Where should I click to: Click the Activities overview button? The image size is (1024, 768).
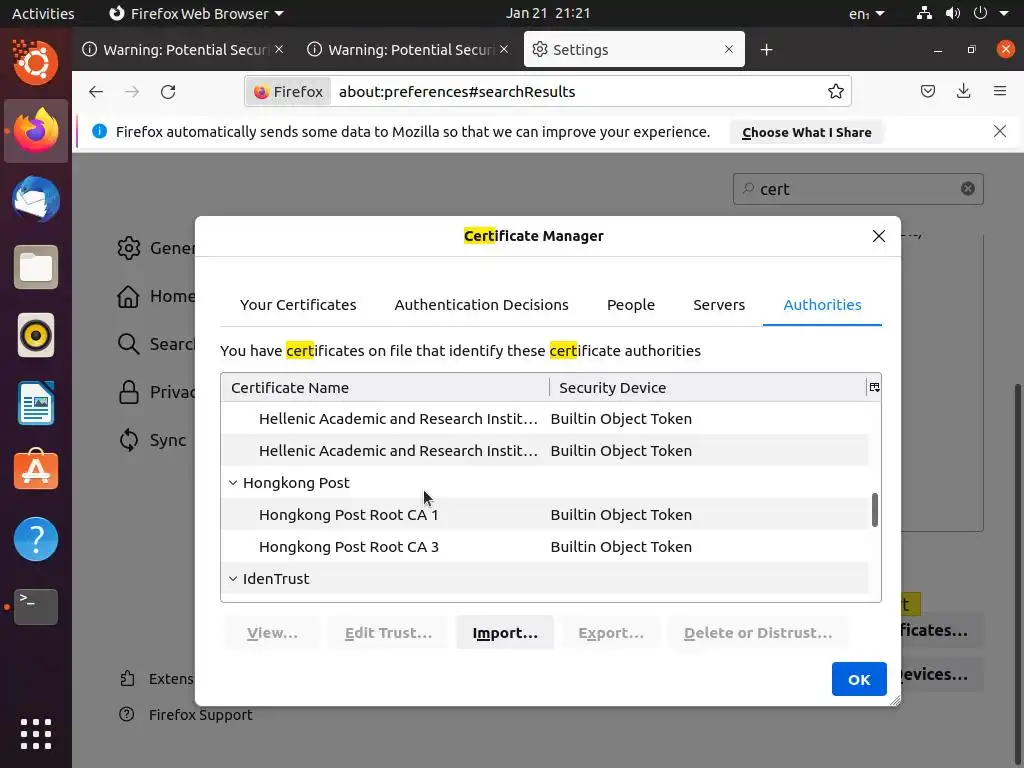click(43, 13)
